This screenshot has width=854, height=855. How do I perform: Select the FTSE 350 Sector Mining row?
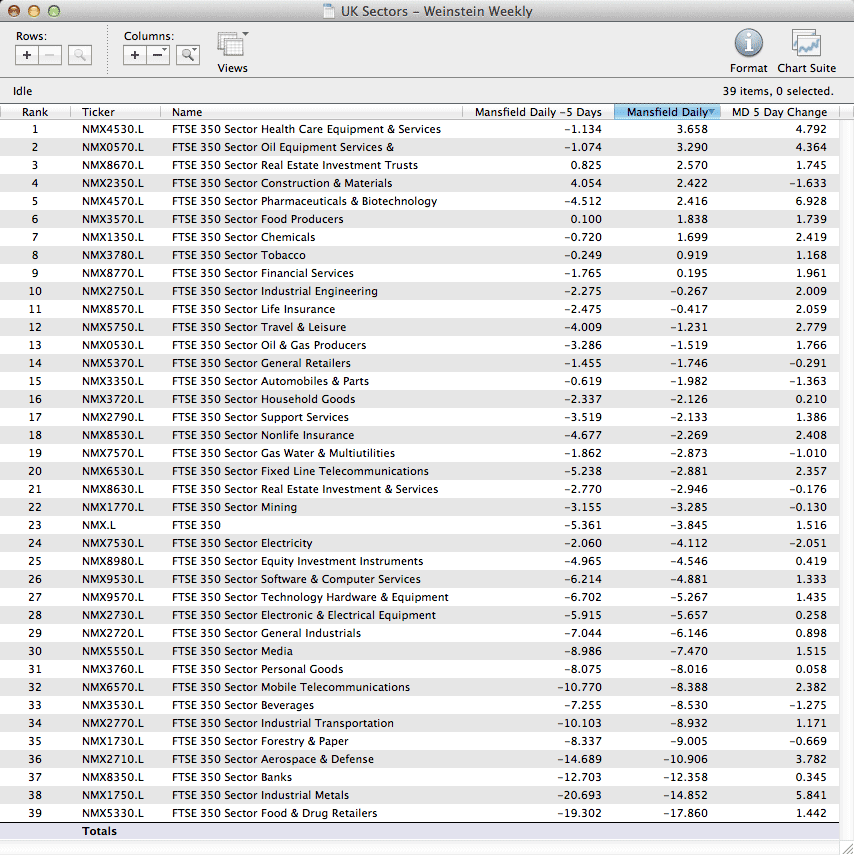tap(234, 507)
